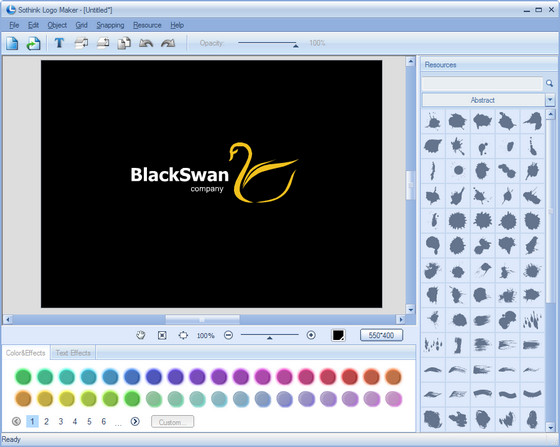Click the zoom out minus icon

228,335
